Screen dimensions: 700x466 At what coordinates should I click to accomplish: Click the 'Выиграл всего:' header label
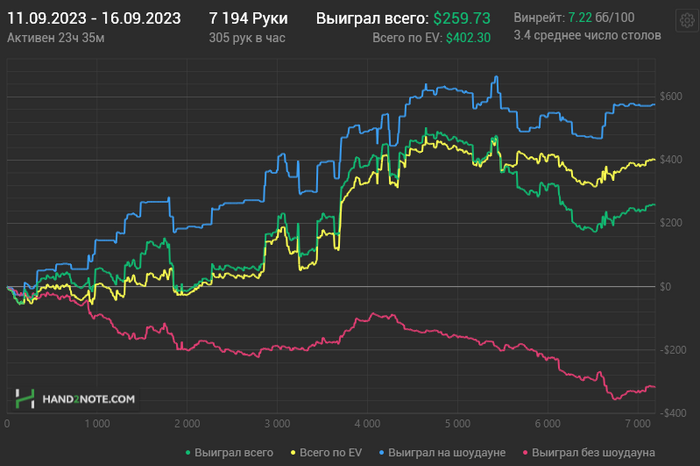(x=372, y=18)
